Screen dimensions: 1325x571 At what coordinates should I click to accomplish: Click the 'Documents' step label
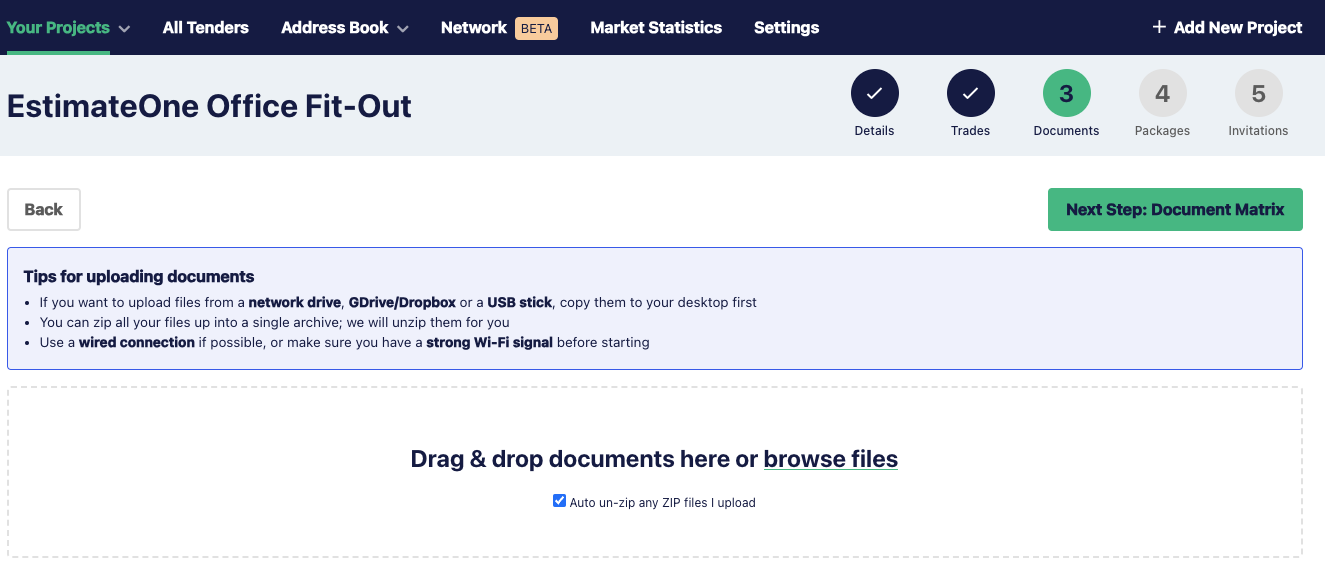(x=1067, y=131)
